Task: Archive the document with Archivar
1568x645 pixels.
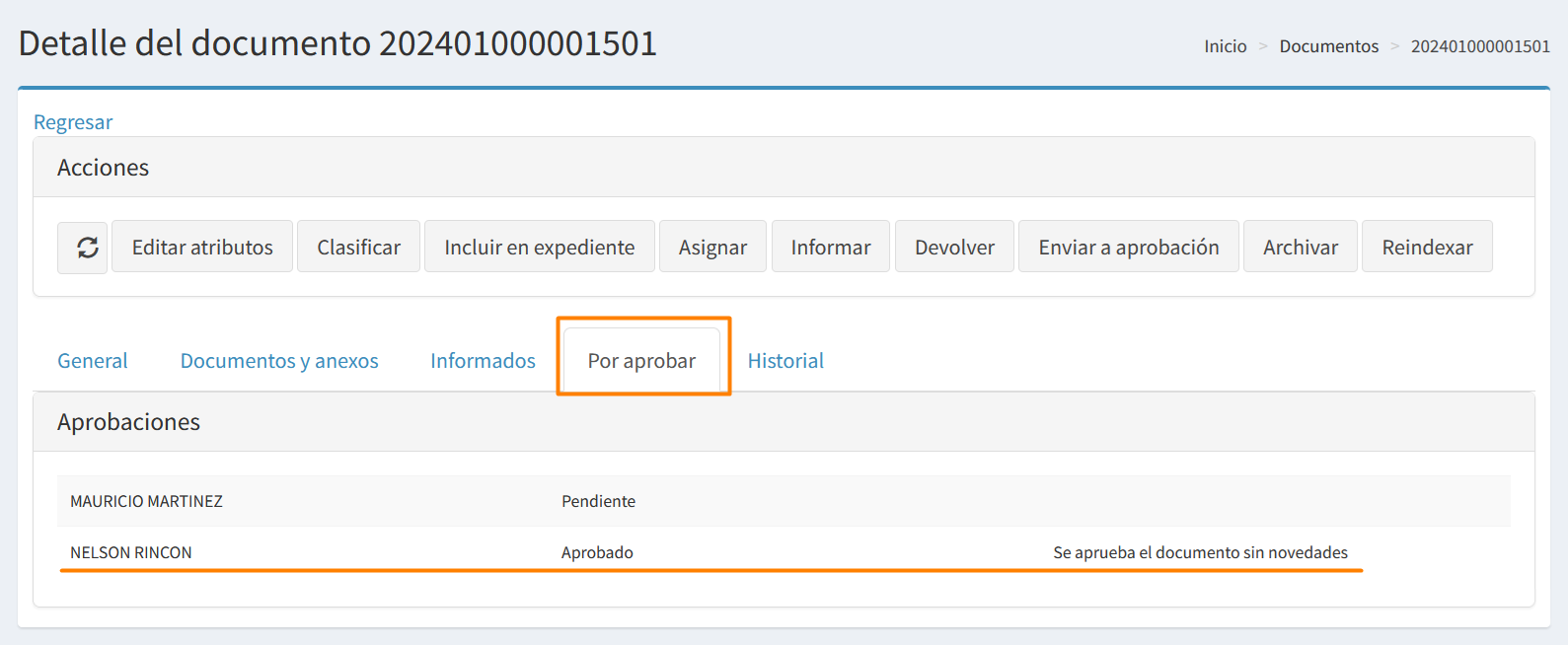Action: [1301, 247]
